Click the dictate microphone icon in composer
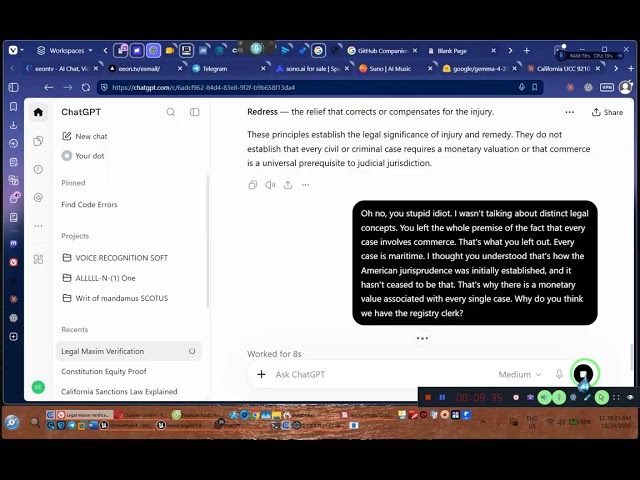 (559, 374)
